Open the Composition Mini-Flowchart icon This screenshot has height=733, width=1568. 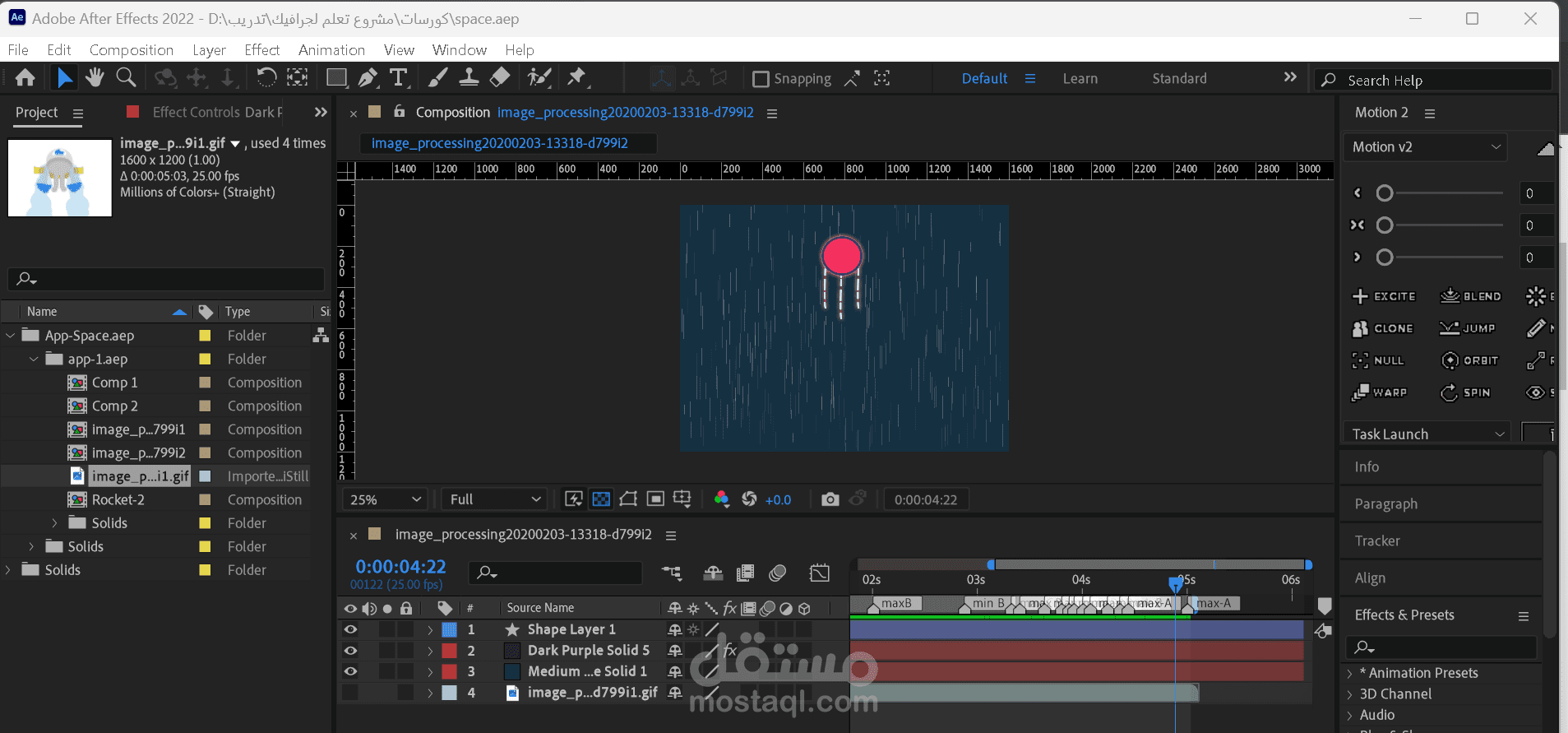point(672,573)
